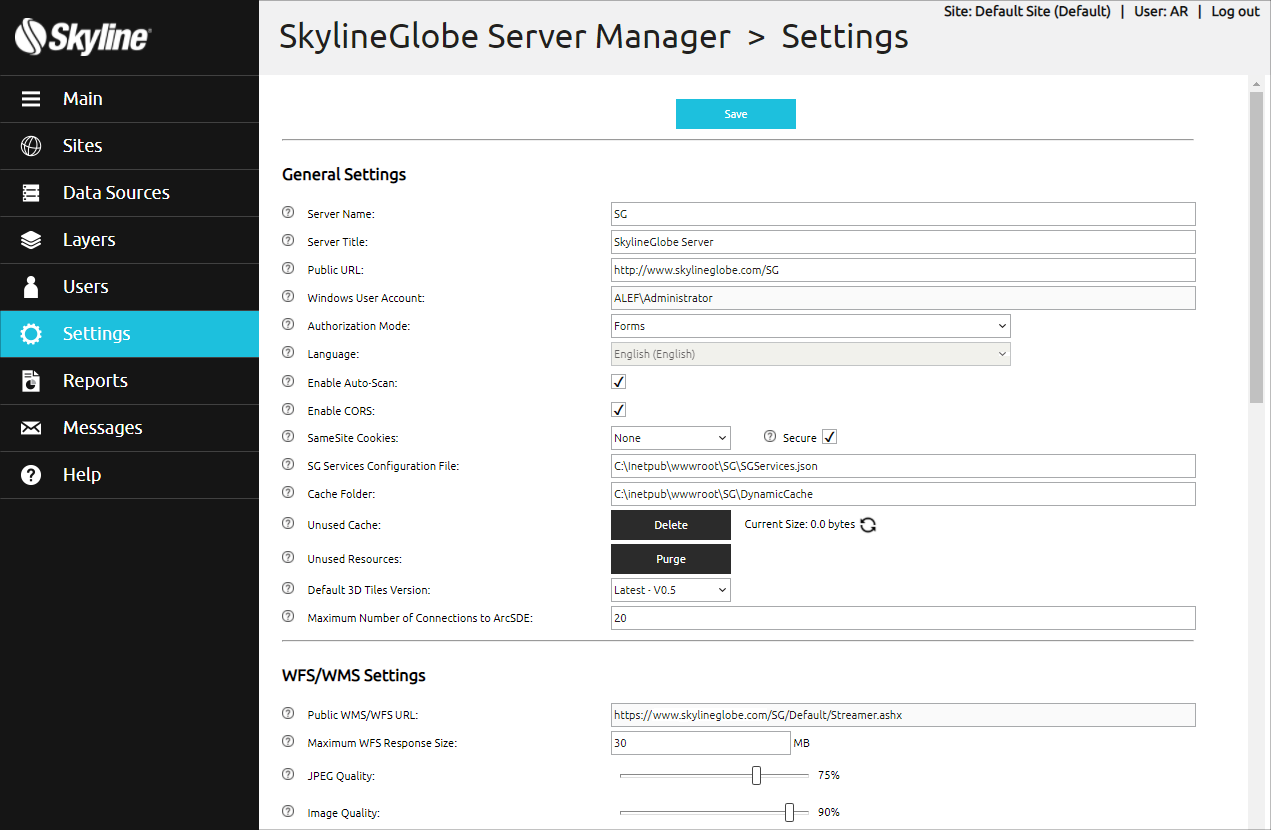Click the Server Title input field
The height and width of the screenshot is (830, 1271).
click(x=903, y=242)
